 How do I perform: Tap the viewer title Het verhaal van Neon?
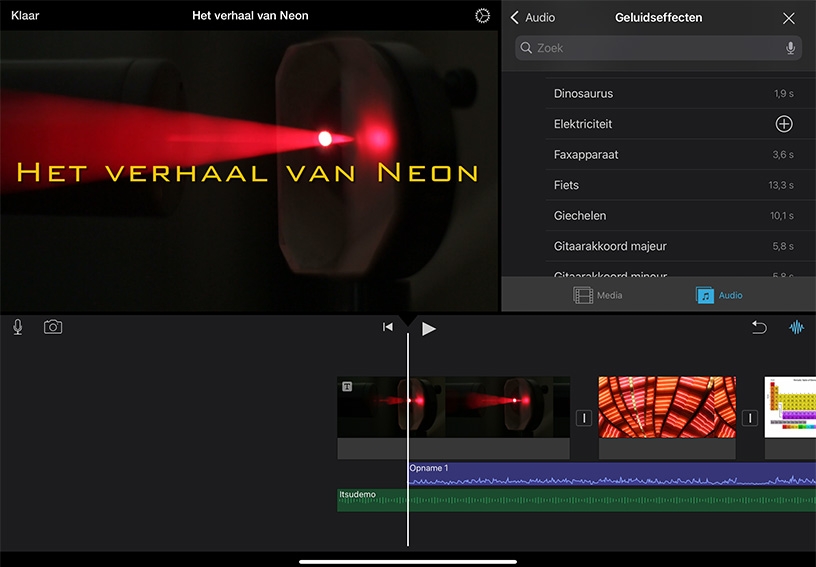[x=247, y=173]
